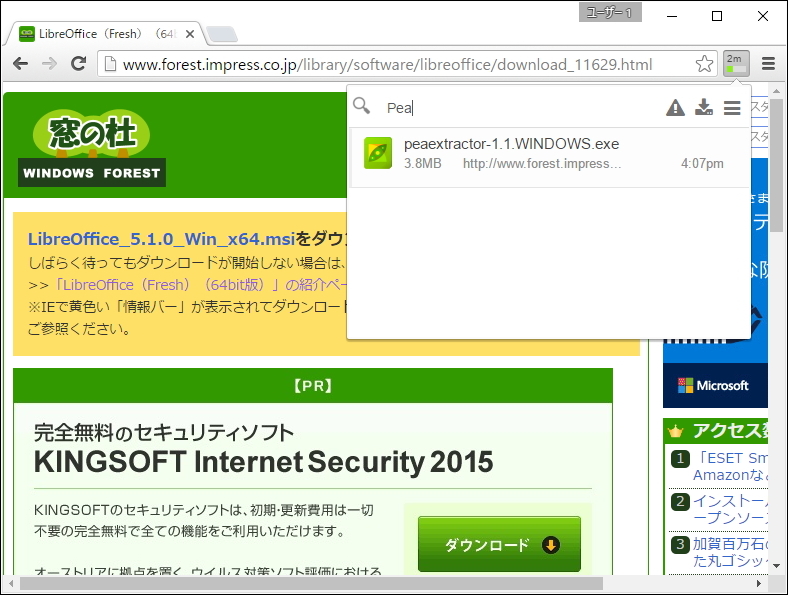Screen dimensions: 788x595
Task: Close the LibreOffice (Fresh) tab
Action: [x=190, y=34]
